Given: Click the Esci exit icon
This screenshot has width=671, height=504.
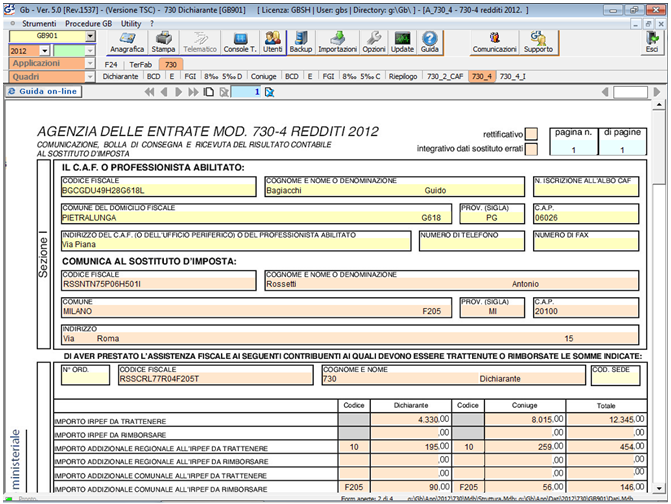Looking at the screenshot, I should coord(652,42).
